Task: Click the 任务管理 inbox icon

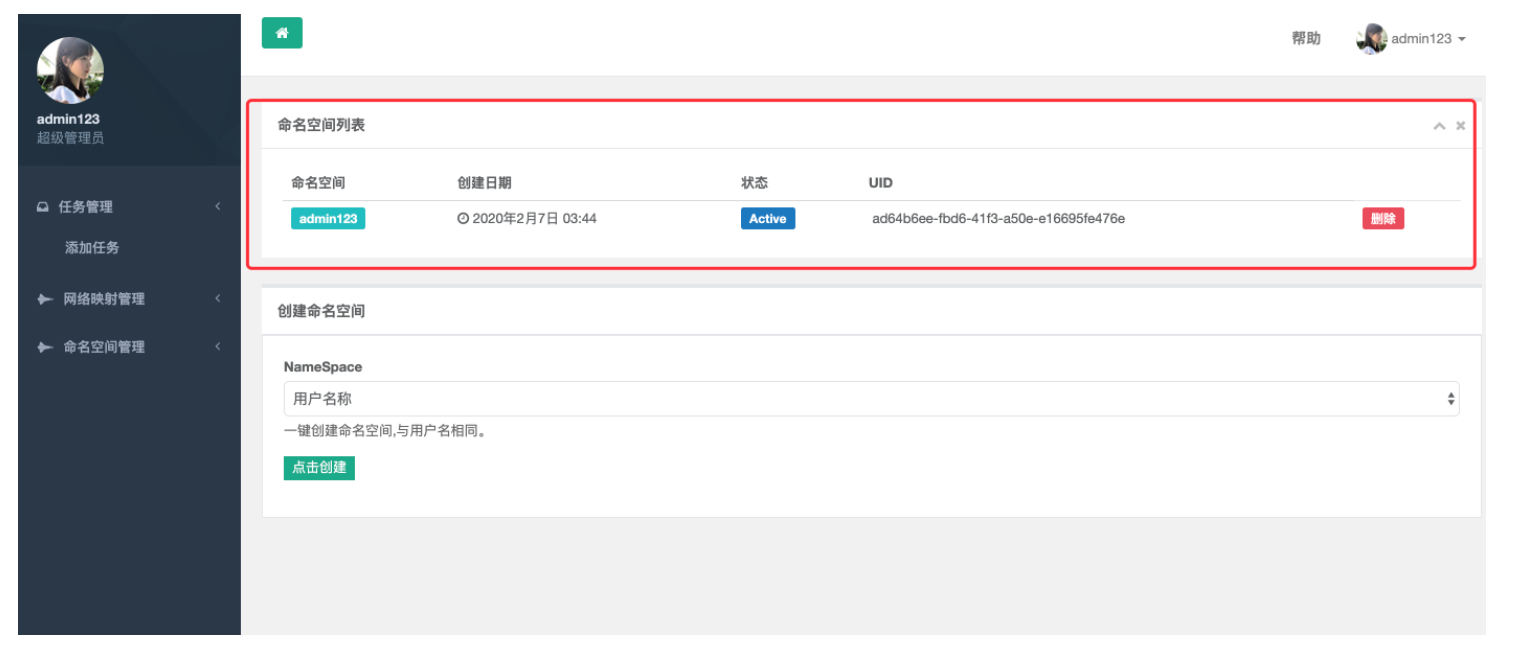Action: [x=43, y=207]
